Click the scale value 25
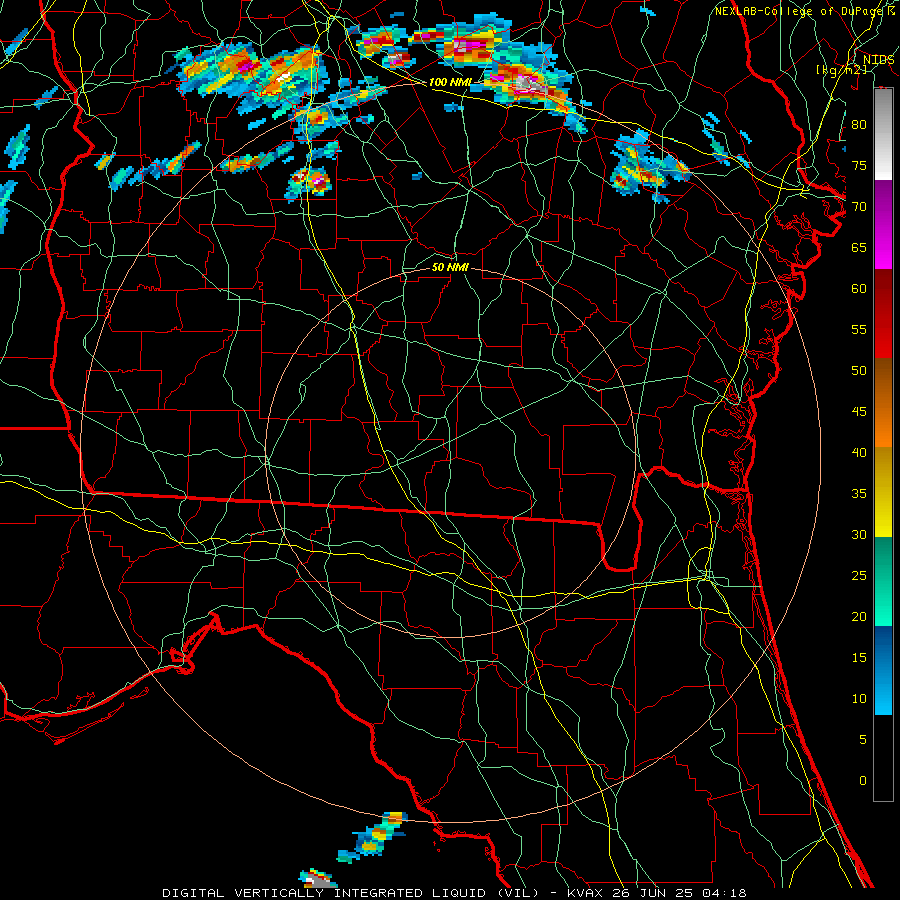Screen dimensions: 900x900 859,576
